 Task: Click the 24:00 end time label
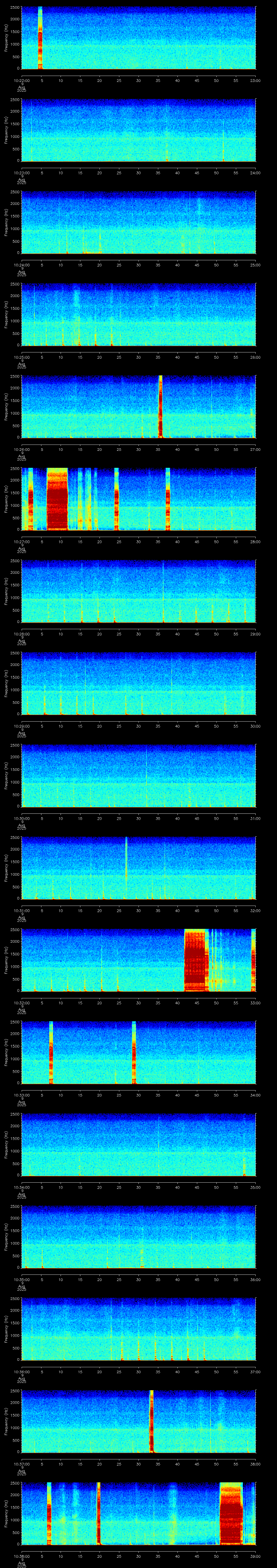[x=255, y=173]
